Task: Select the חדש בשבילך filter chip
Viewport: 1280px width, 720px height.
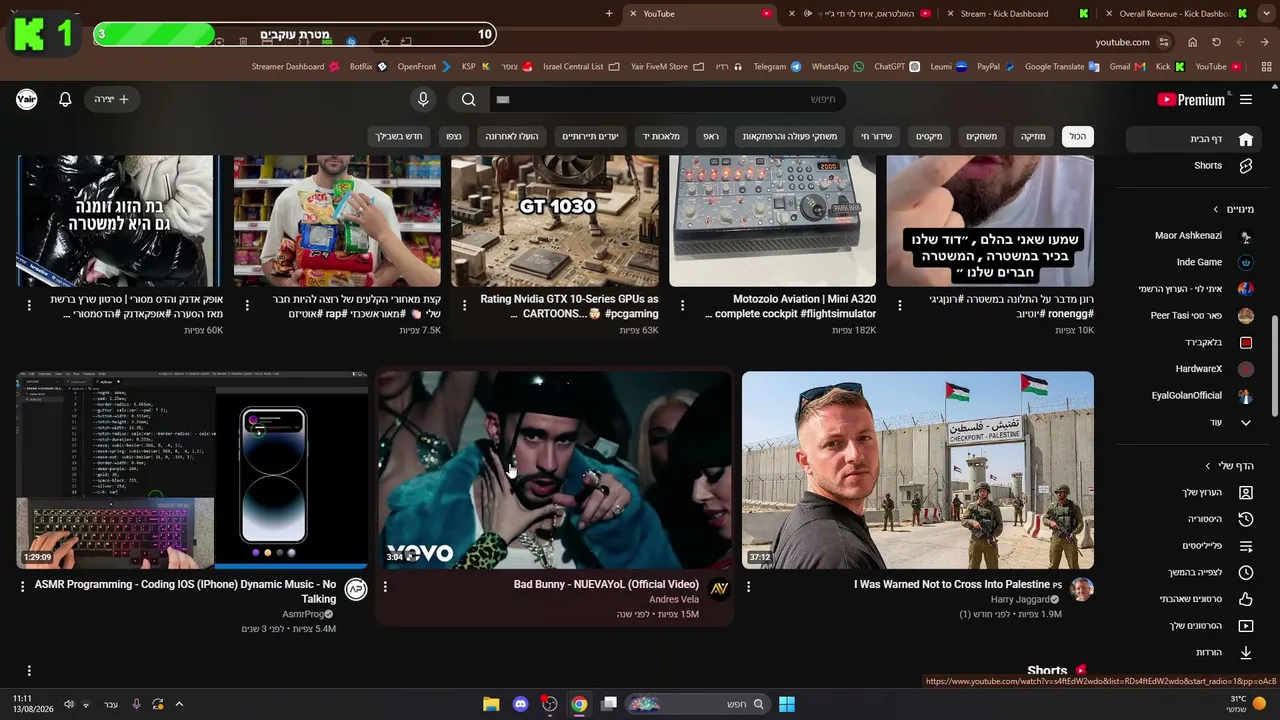Action: coord(399,136)
